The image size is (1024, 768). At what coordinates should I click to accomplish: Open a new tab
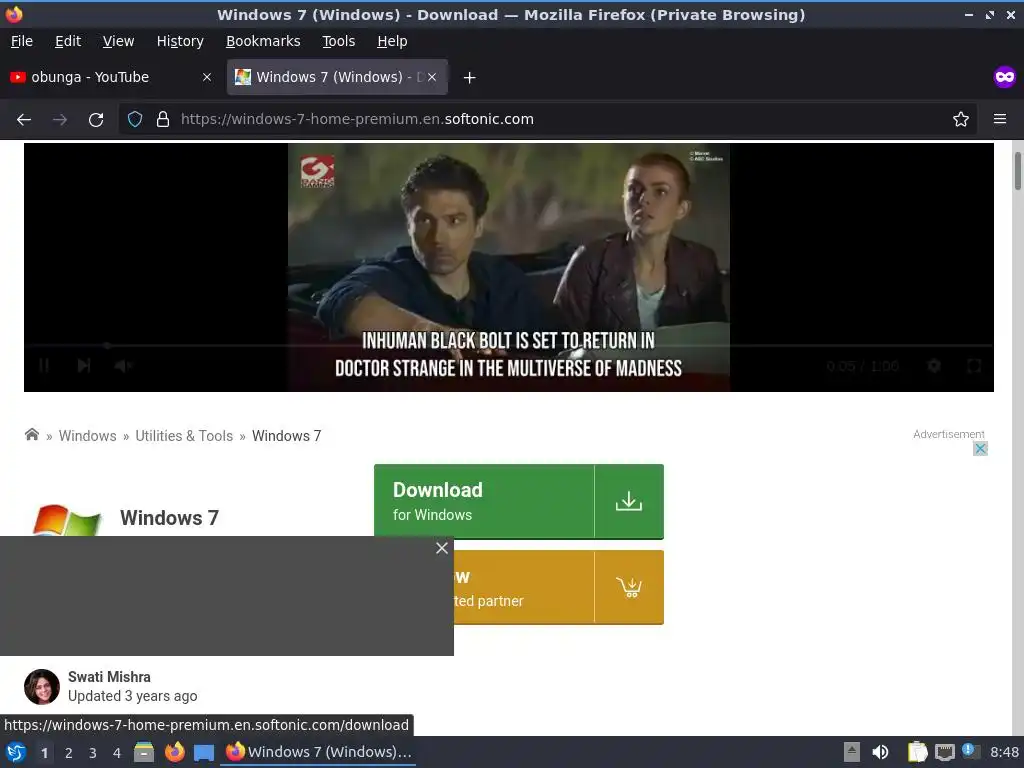[469, 78]
